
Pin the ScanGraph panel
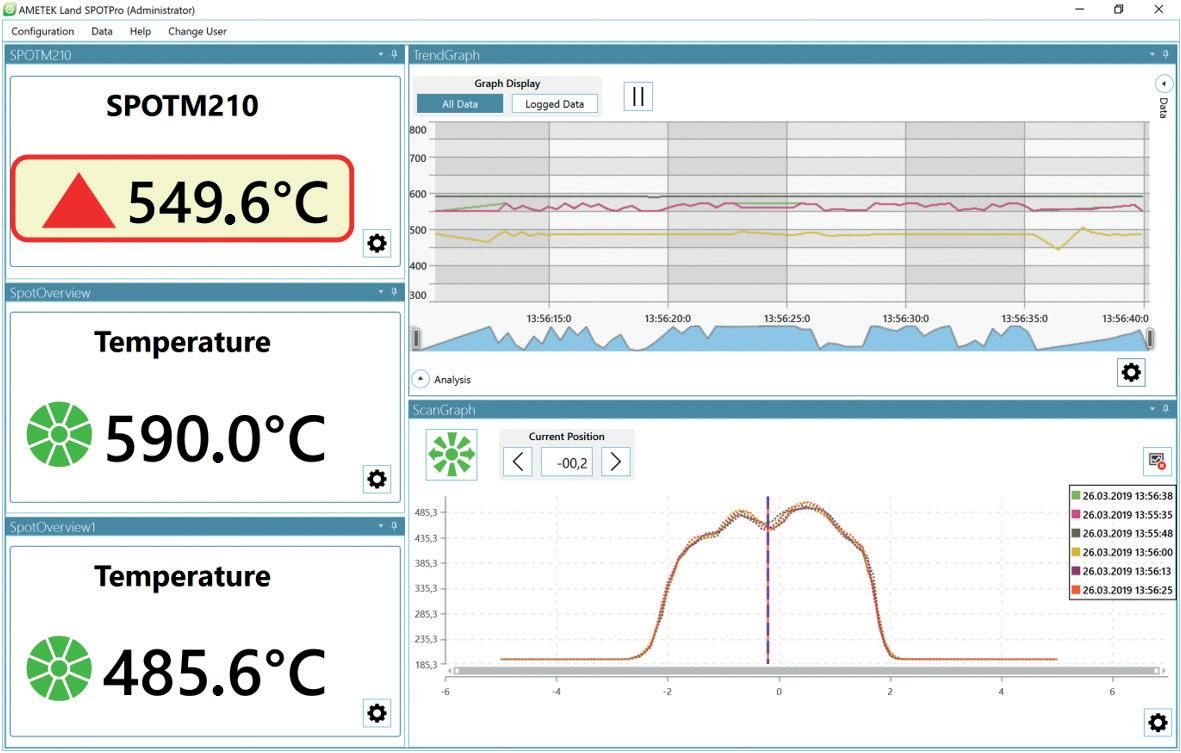point(1166,409)
